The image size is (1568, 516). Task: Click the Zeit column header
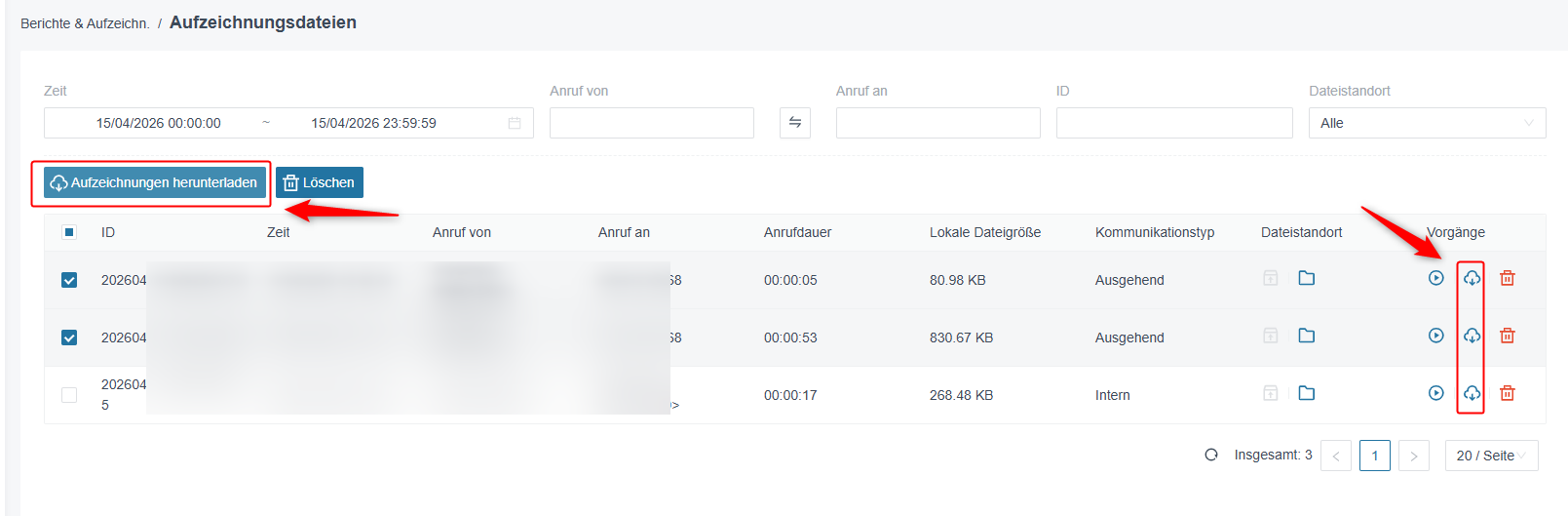coord(279,232)
